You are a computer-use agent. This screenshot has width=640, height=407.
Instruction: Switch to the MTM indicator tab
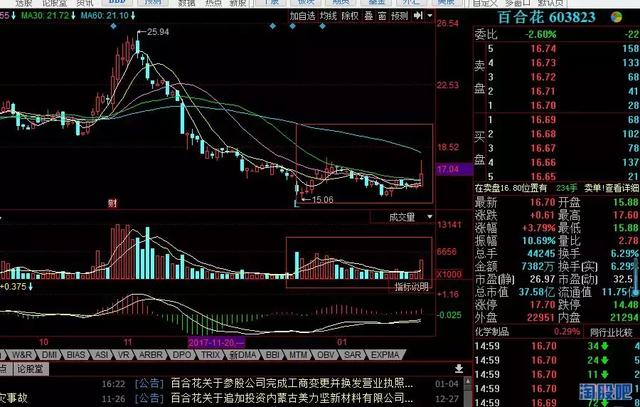coord(298,355)
